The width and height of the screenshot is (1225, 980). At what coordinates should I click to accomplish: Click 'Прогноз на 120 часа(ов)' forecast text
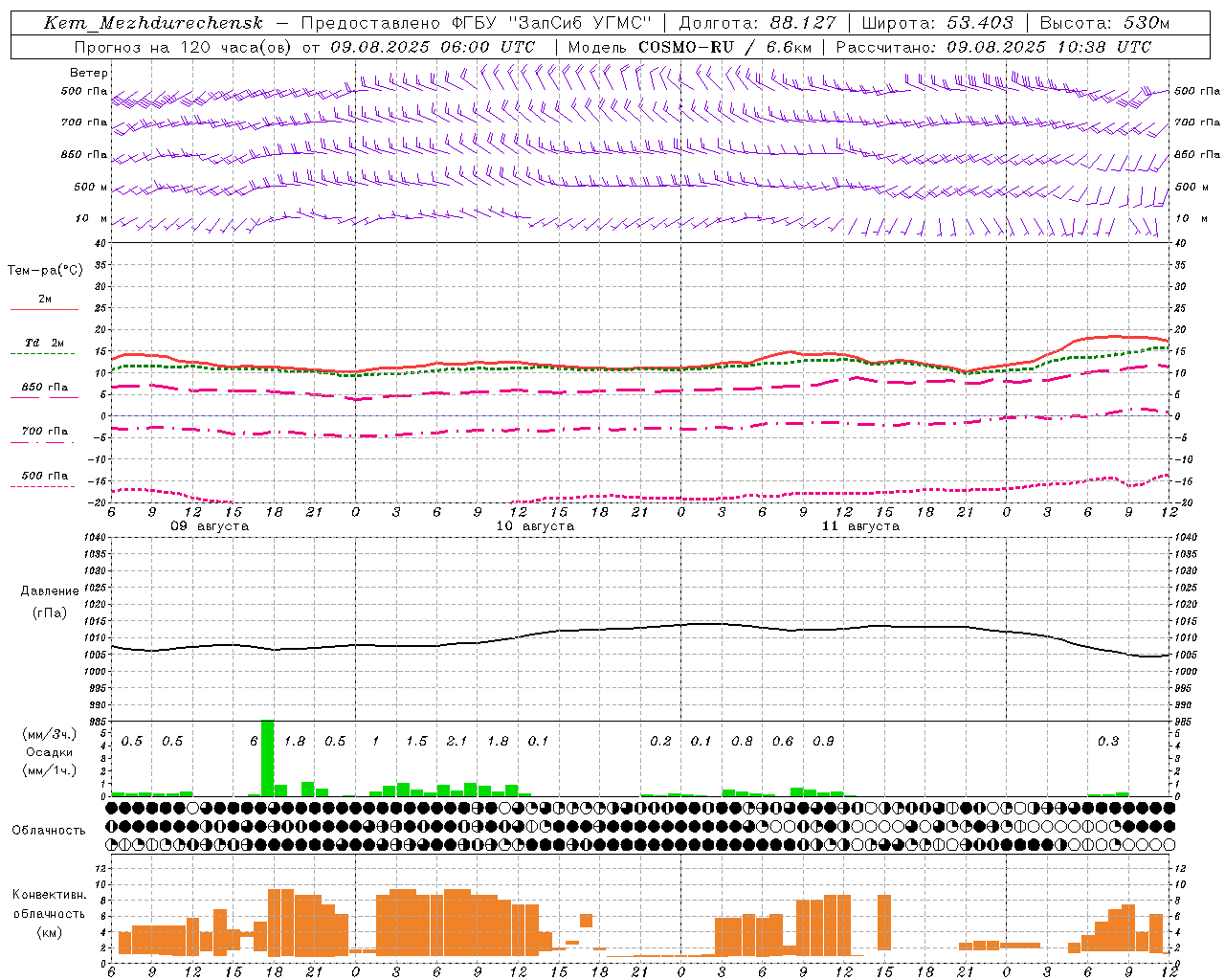pos(184,47)
